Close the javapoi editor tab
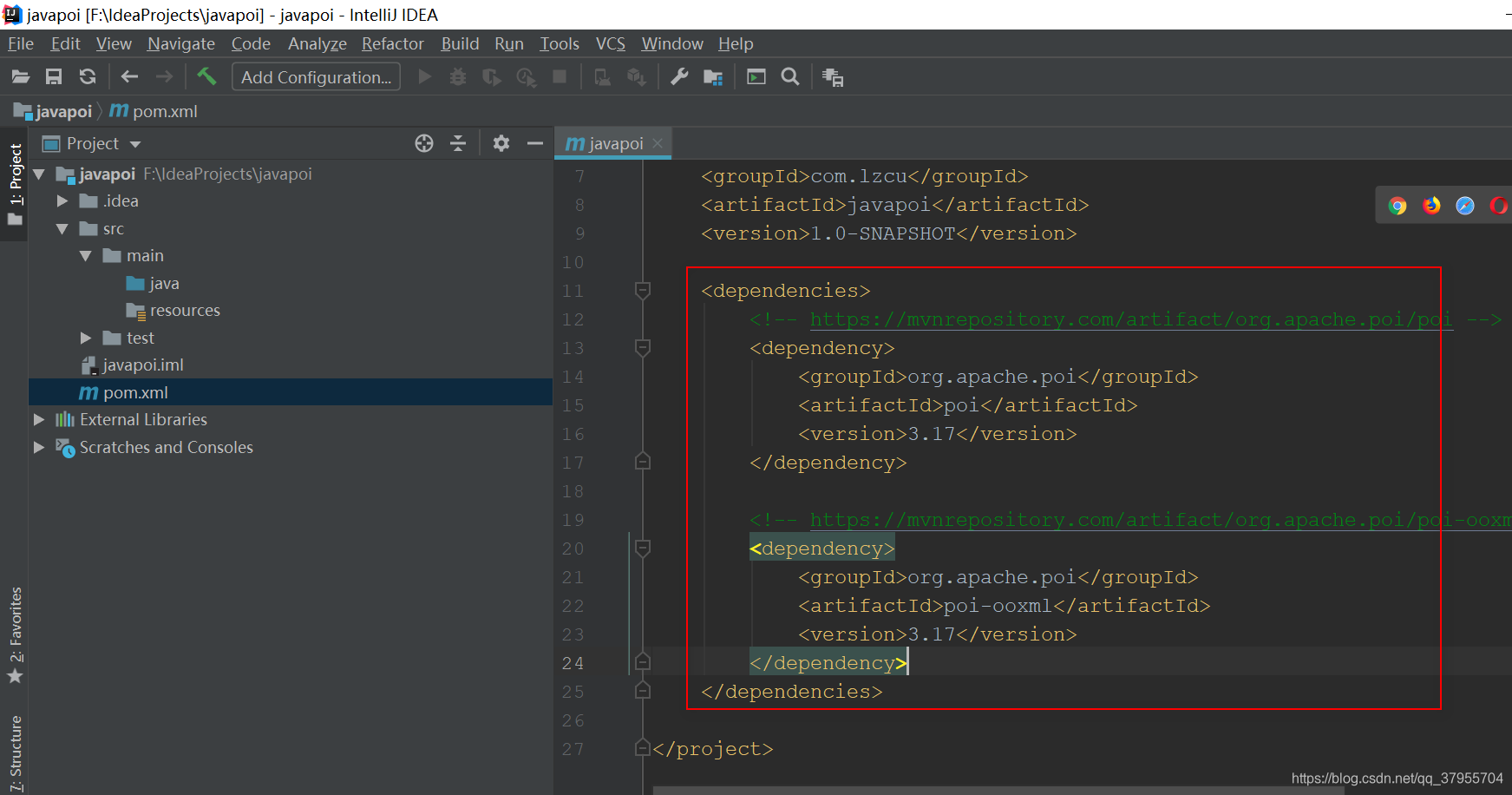The width and height of the screenshot is (1512, 795). click(658, 144)
